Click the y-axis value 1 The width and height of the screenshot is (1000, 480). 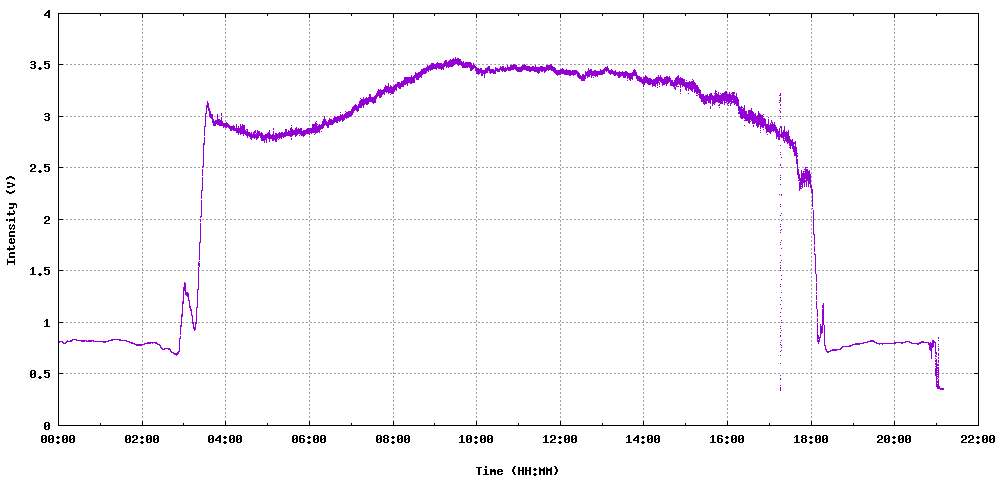[48, 323]
